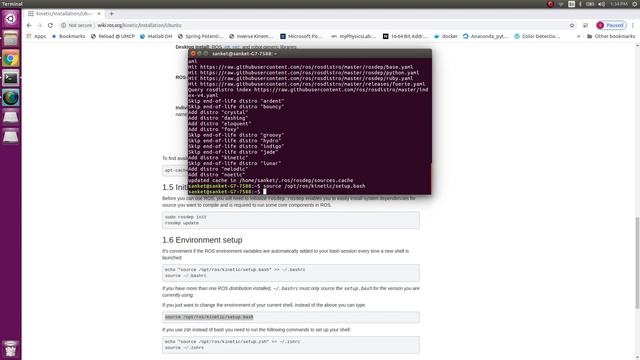Open the Paused profile button
The image size is (640, 360).
click(x=611, y=25)
